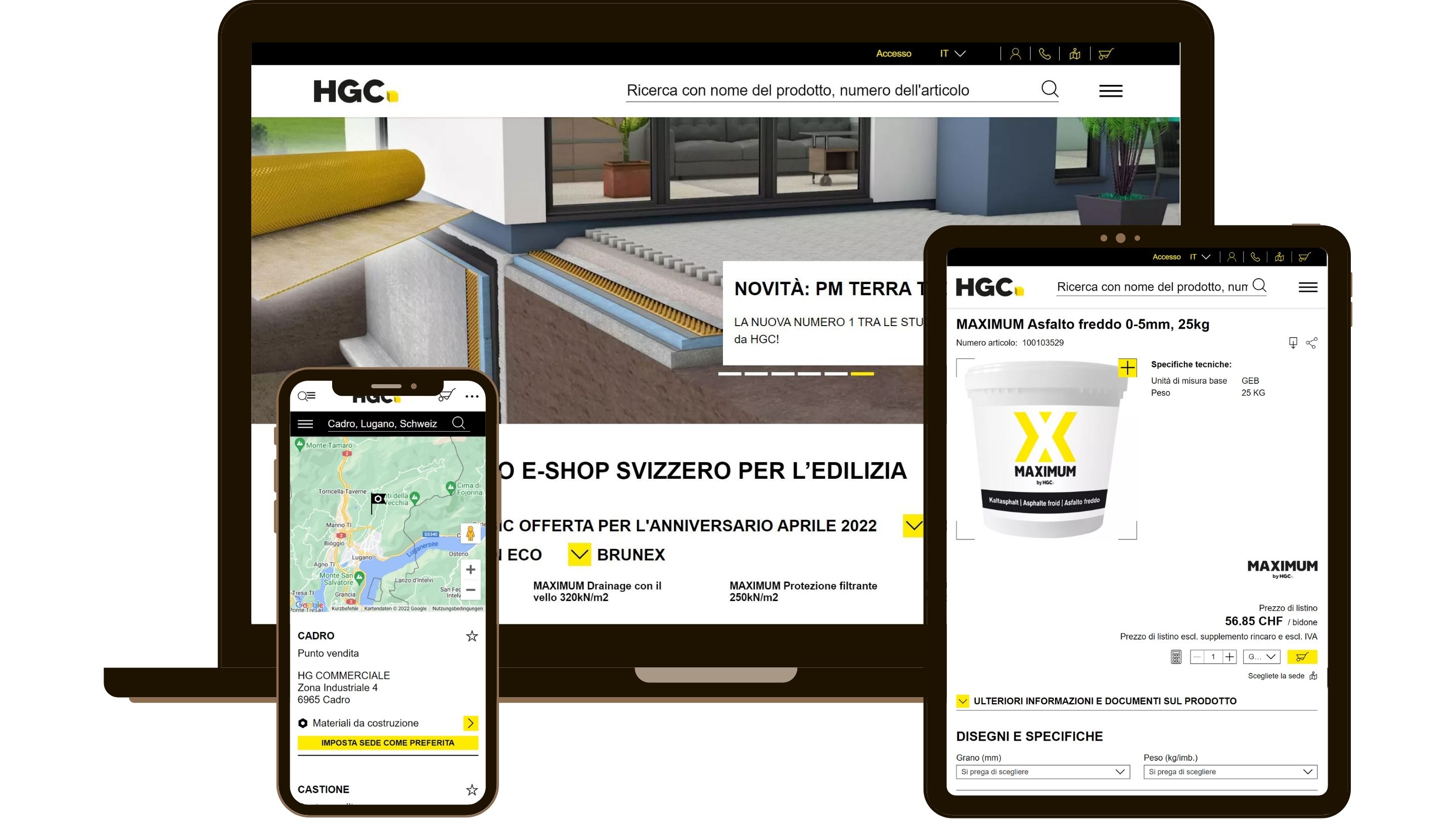The width and height of the screenshot is (1456, 819).
Task: Open the cart icon on the phone screen
Action: [447, 396]
